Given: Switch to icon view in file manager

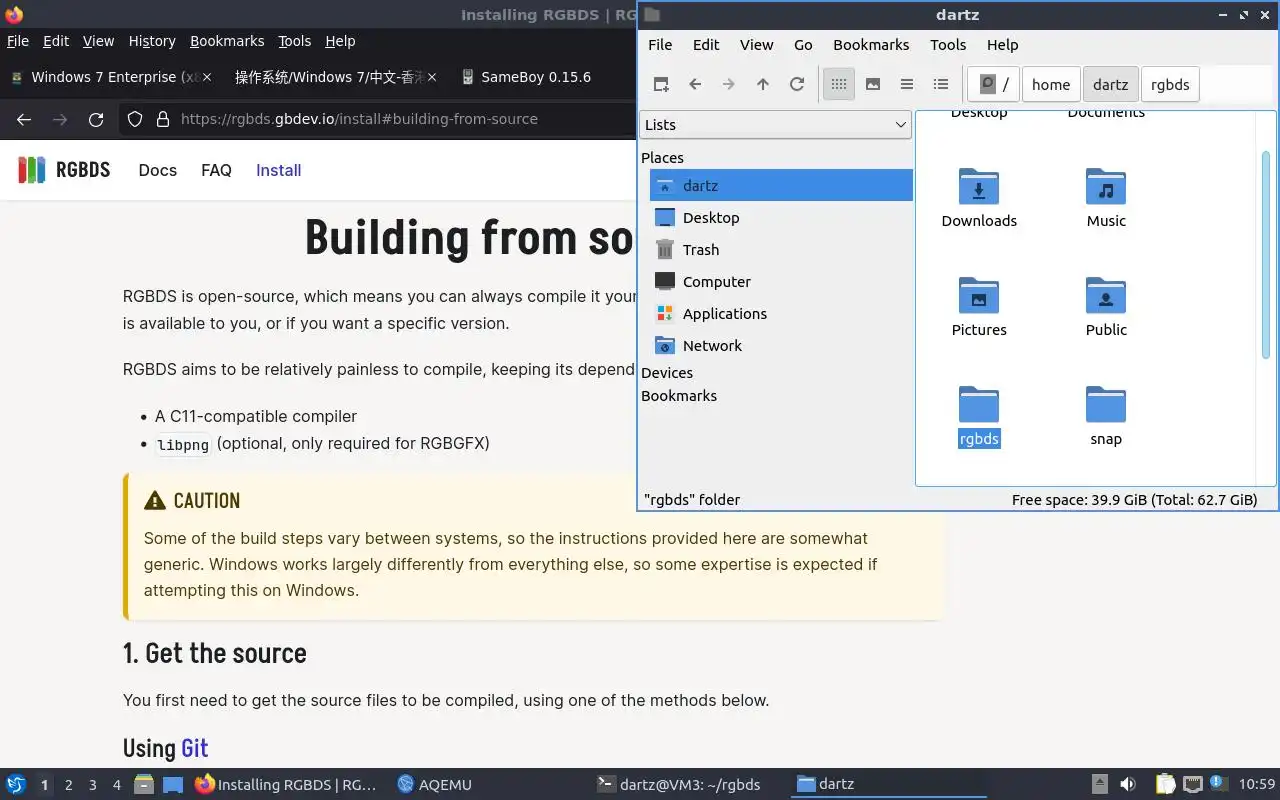Looking at the screenshot, I should point(839,84).
